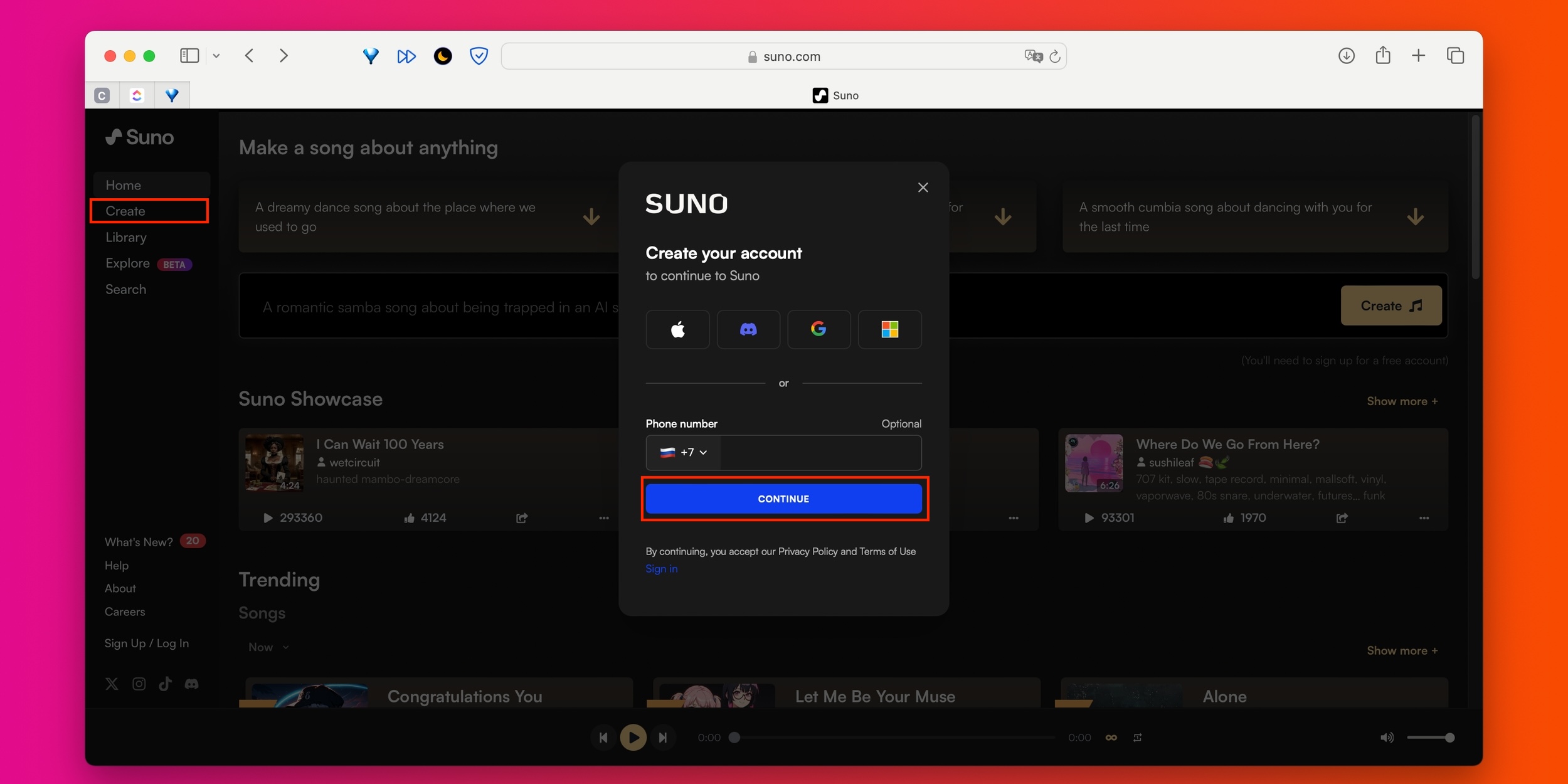Open Where Do We Go From Here? thumbnail
Viewport: 1568px width, 784px height.
coord(1094,463)
